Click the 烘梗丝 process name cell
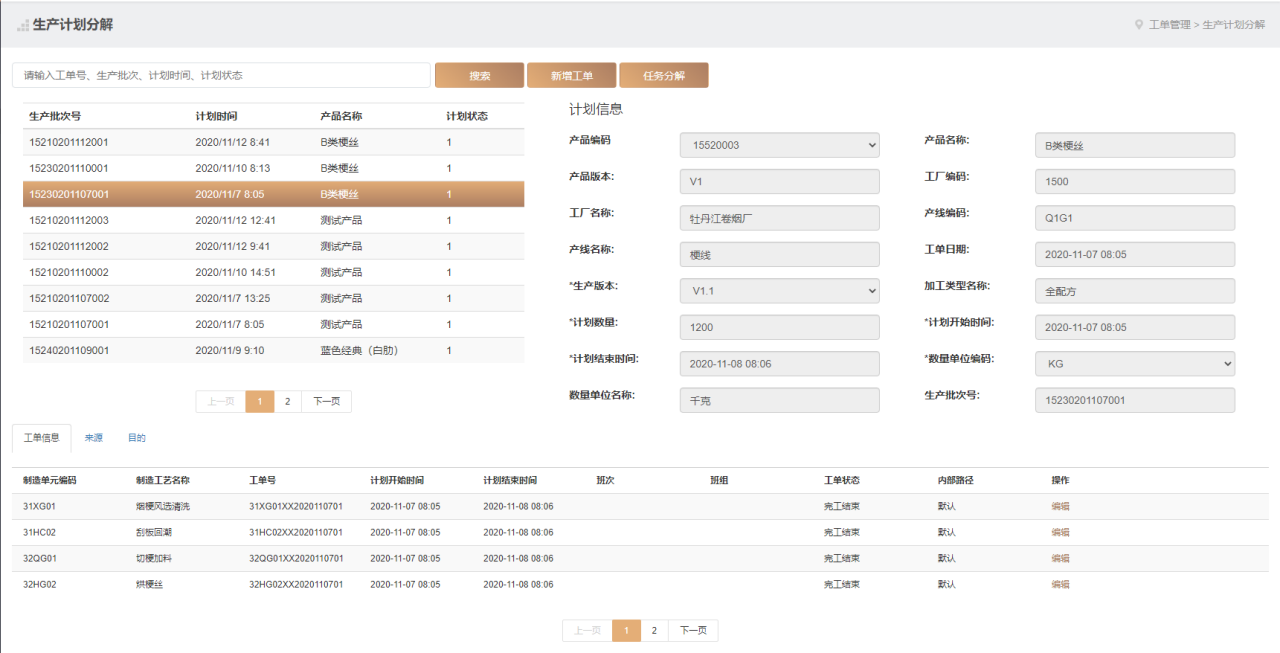Viewport: 1280px width, 653px height. coord(150,585)
